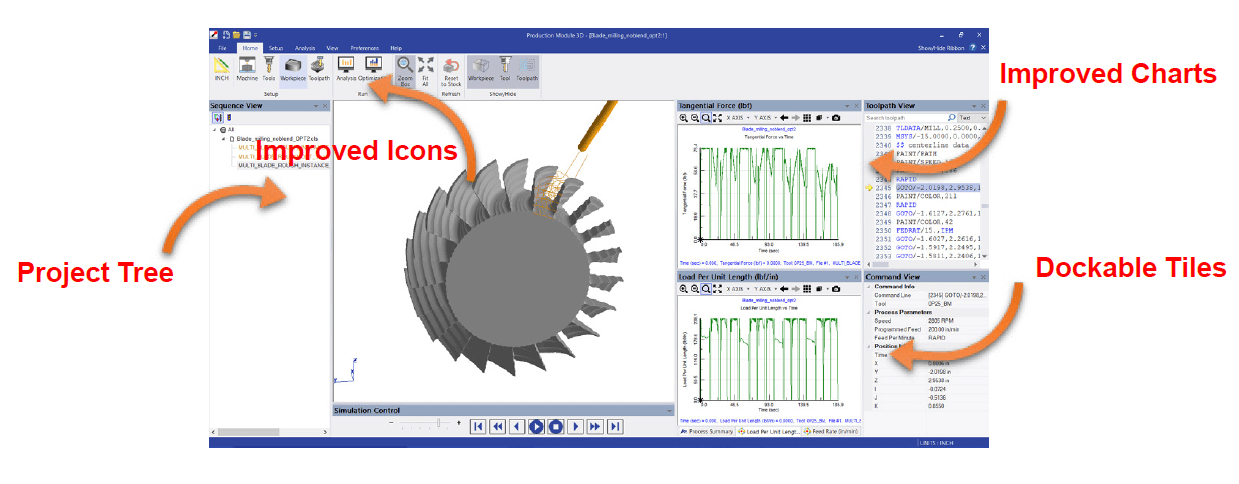1239x484 pixels.
Task: Open the Preferences ribbon tab
Action: coord(364,48)
